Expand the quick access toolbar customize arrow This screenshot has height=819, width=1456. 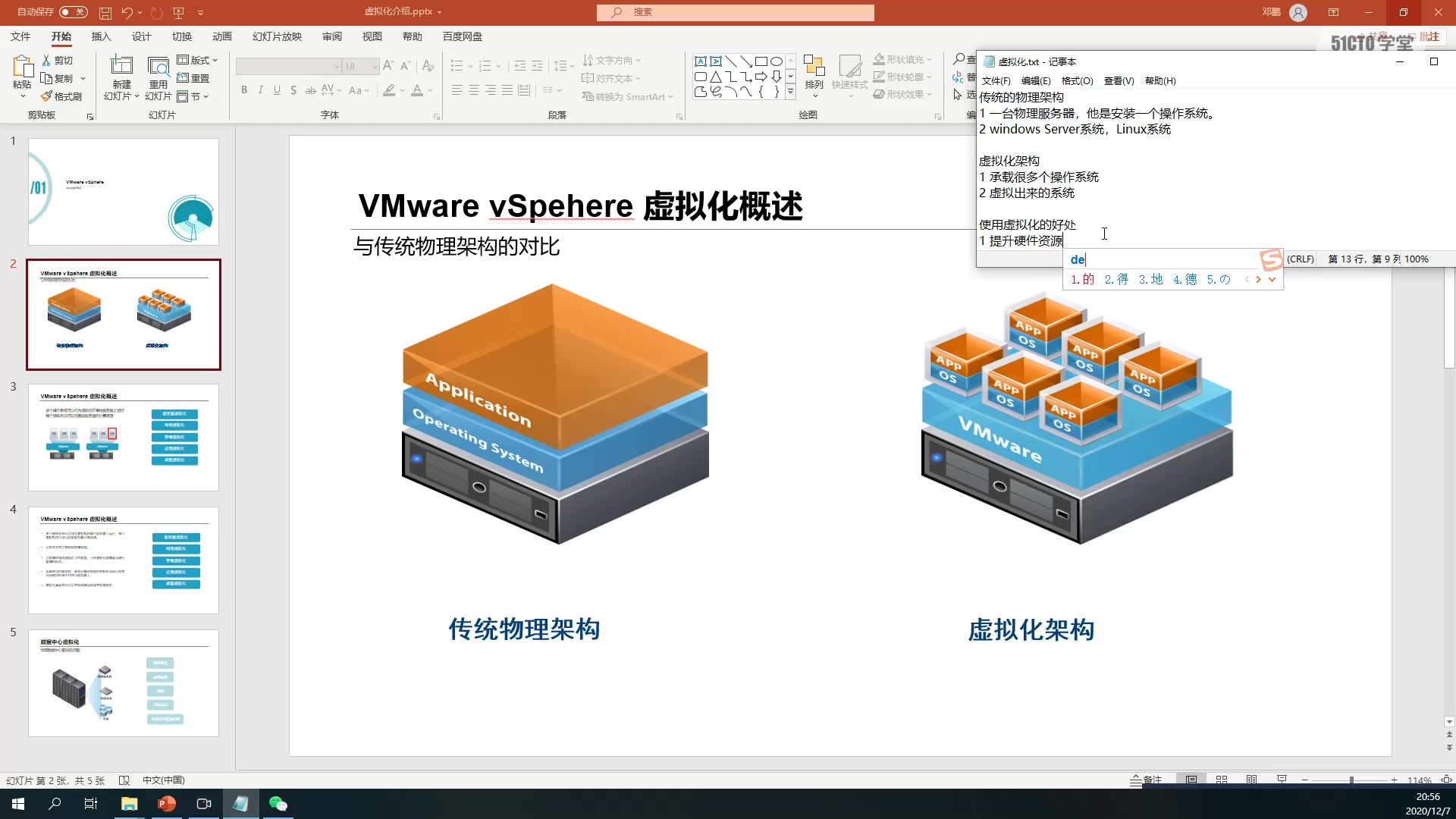point(200,12)
